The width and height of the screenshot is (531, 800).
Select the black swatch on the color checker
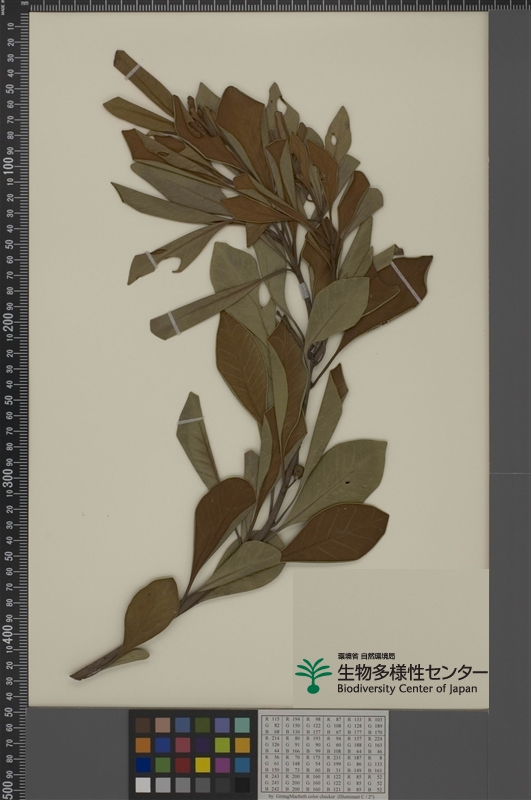(x=242, y=784)
